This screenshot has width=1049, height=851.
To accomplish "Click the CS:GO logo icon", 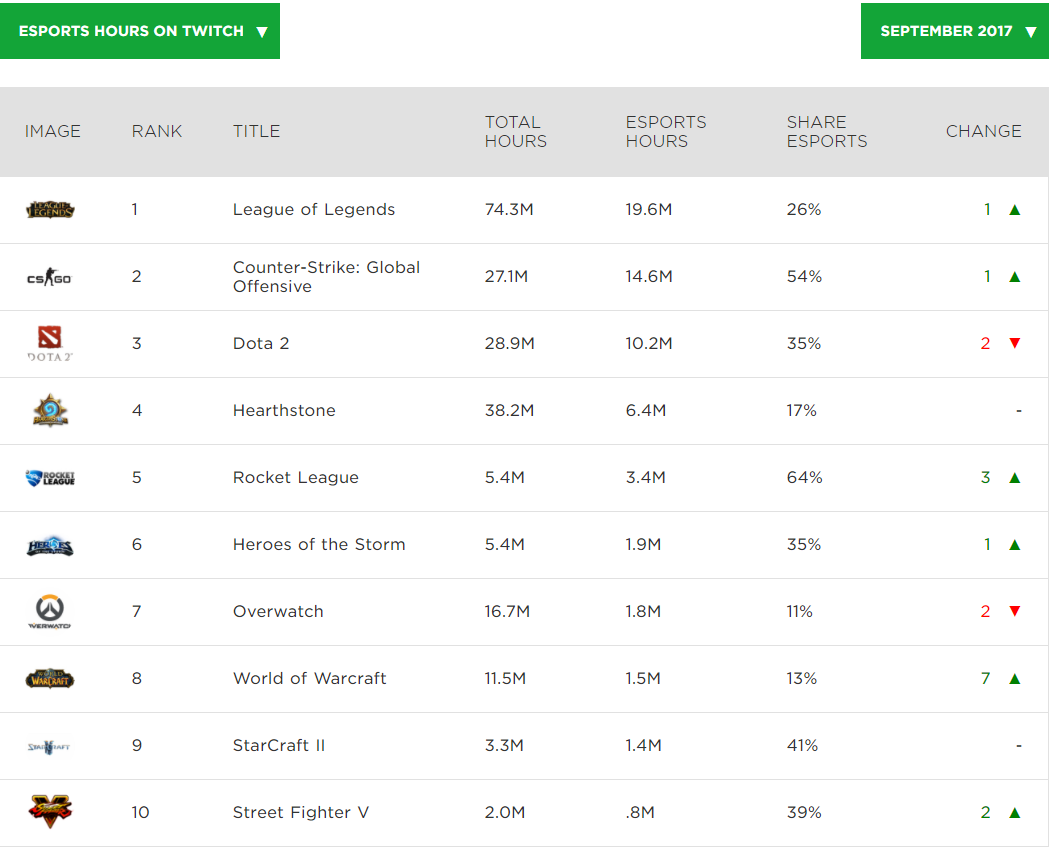I will click(50, 277).
